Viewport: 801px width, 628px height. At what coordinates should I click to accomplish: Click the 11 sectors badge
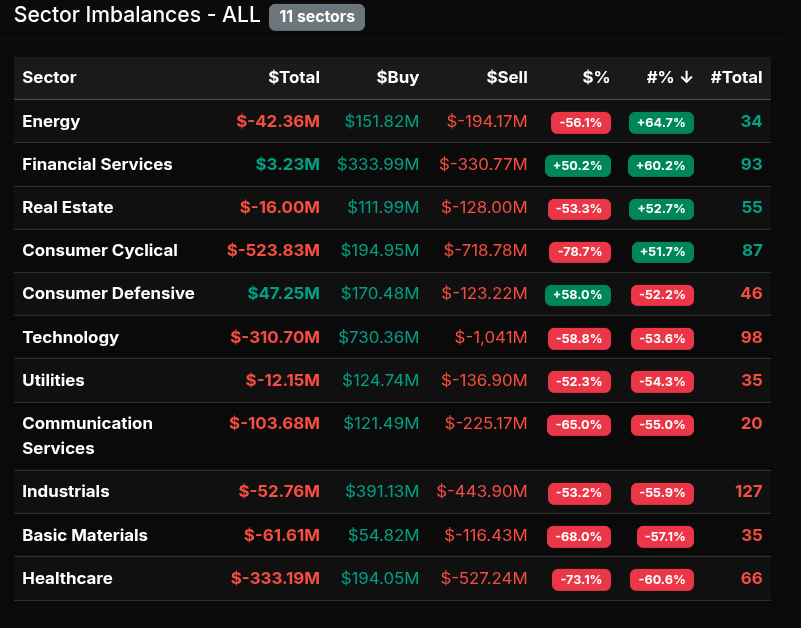coord(317,17)
